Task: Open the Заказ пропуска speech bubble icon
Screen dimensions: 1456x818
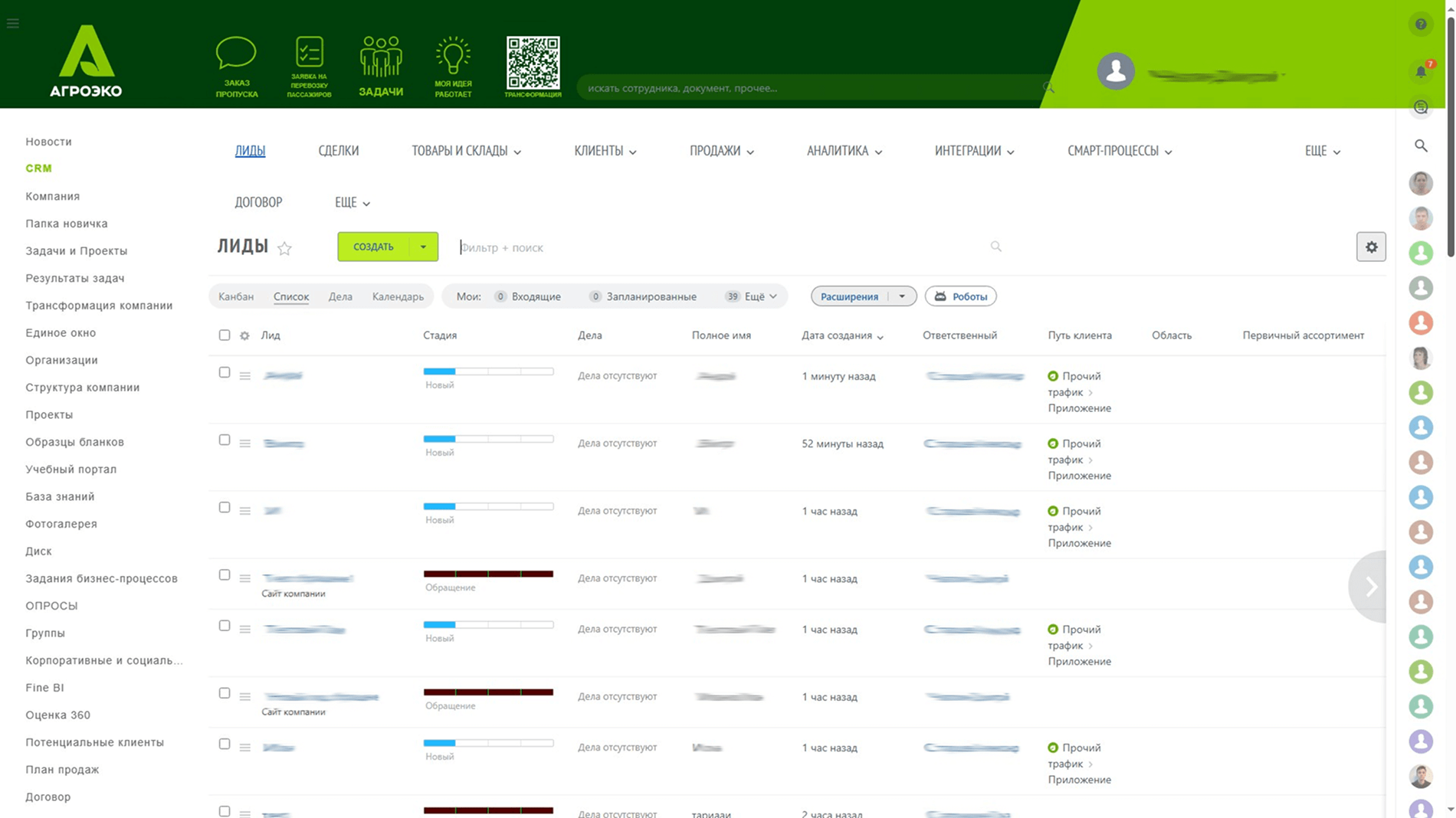Action: tap(236, 67)
